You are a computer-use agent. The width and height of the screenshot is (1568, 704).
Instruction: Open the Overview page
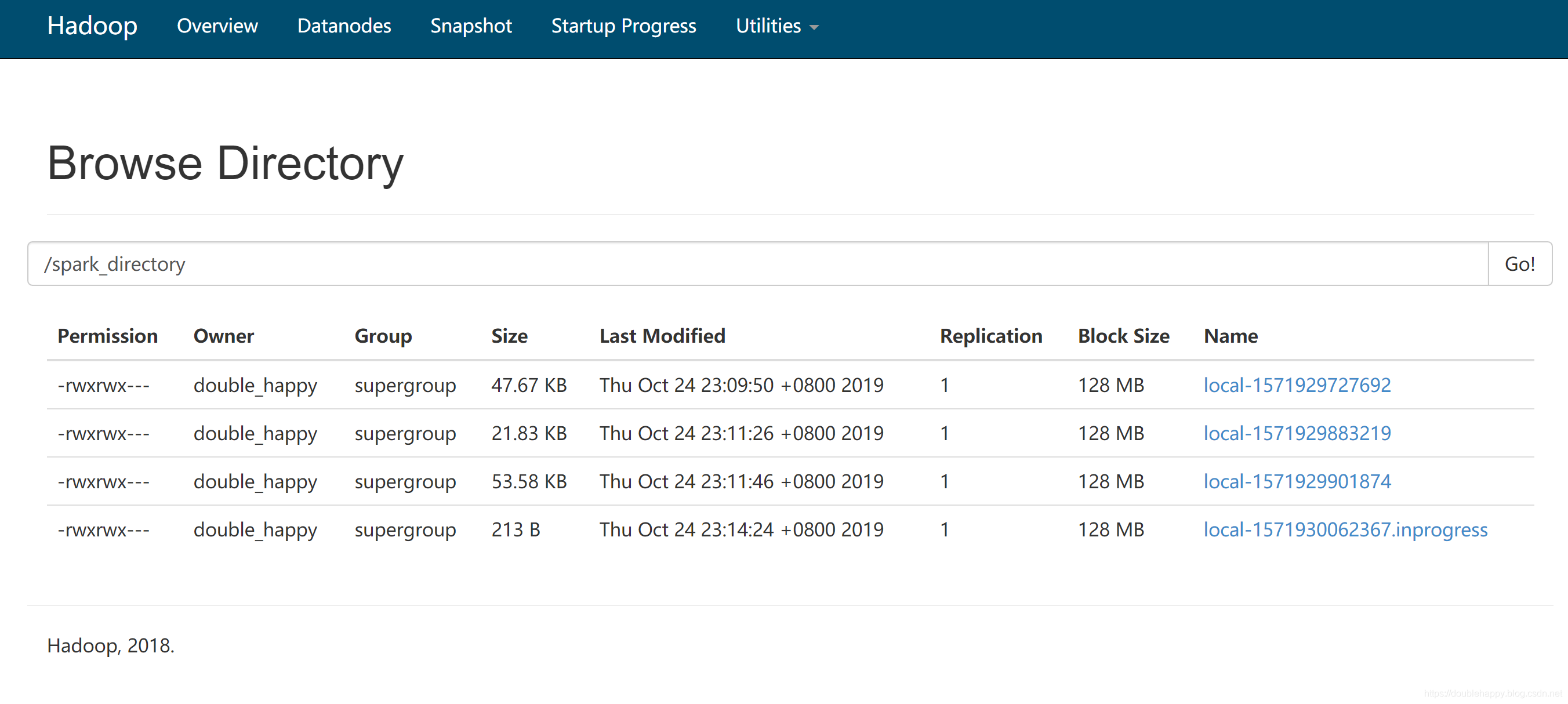click(217, 26)
